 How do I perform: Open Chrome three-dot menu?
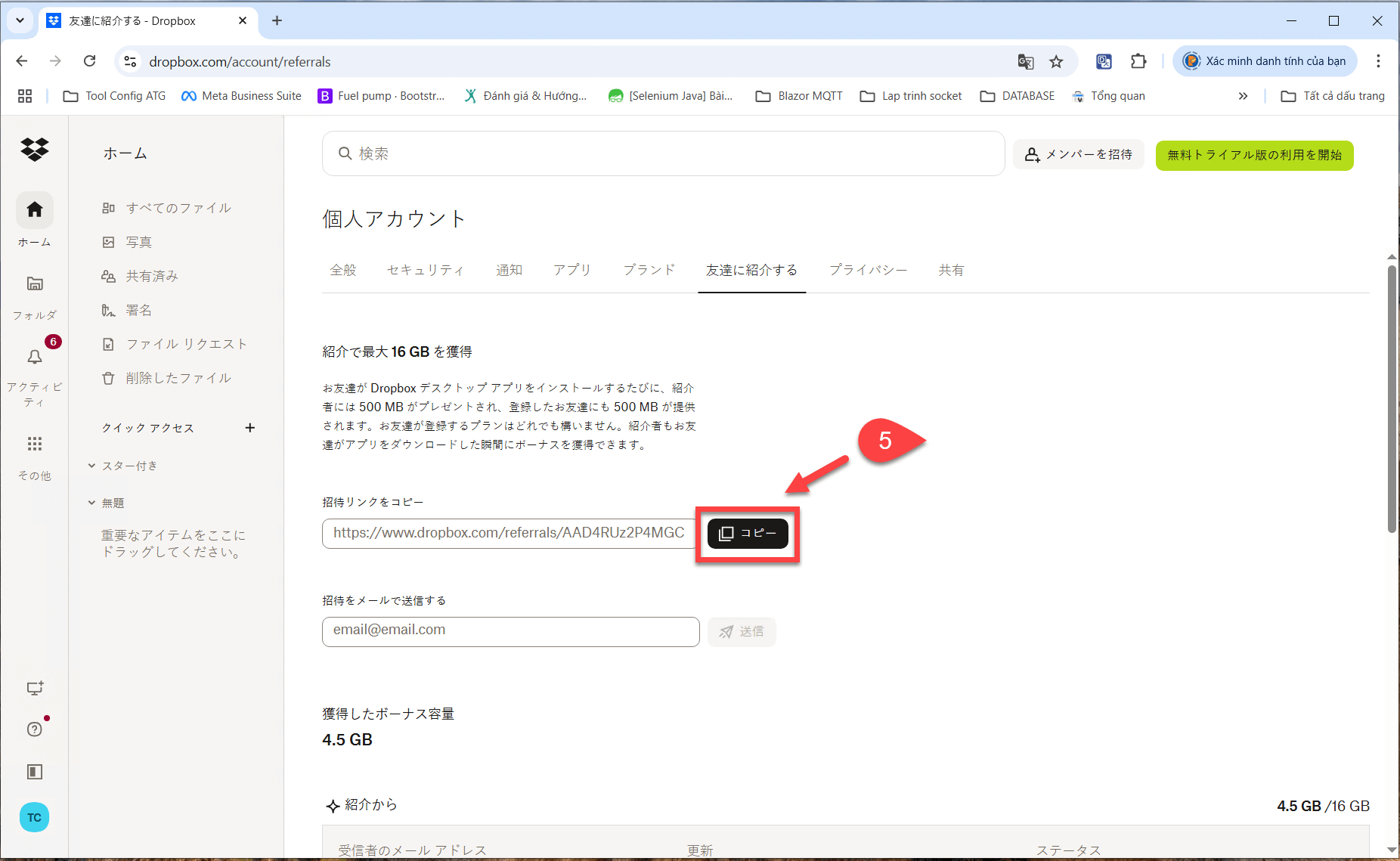tap(1378, 61)
